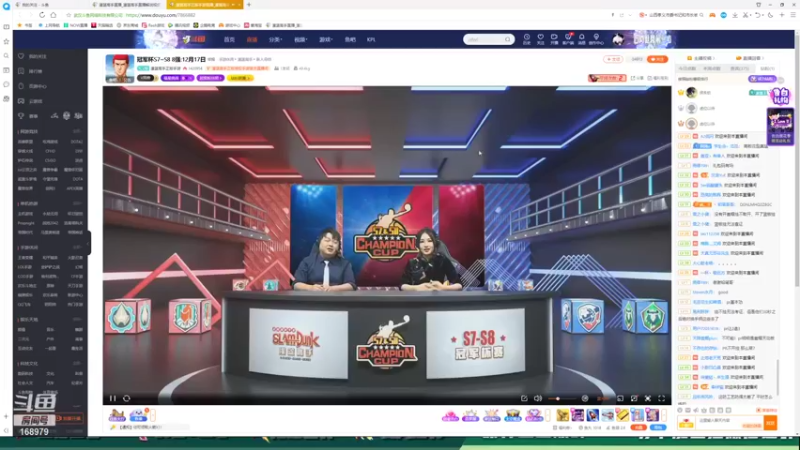The image size is (800, 450).
Task: Click the purple badge under stream title
Action: coord(177,78)
